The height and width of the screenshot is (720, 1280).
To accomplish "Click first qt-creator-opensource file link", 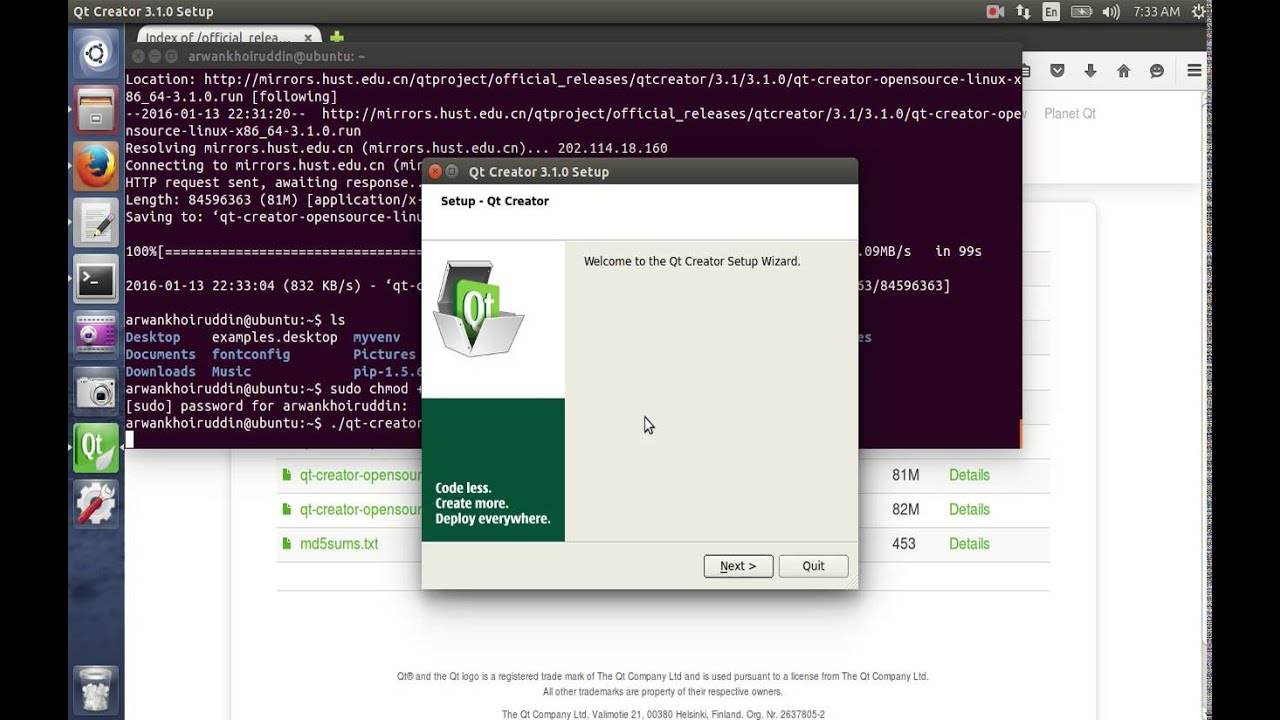I will pos(360,475).
